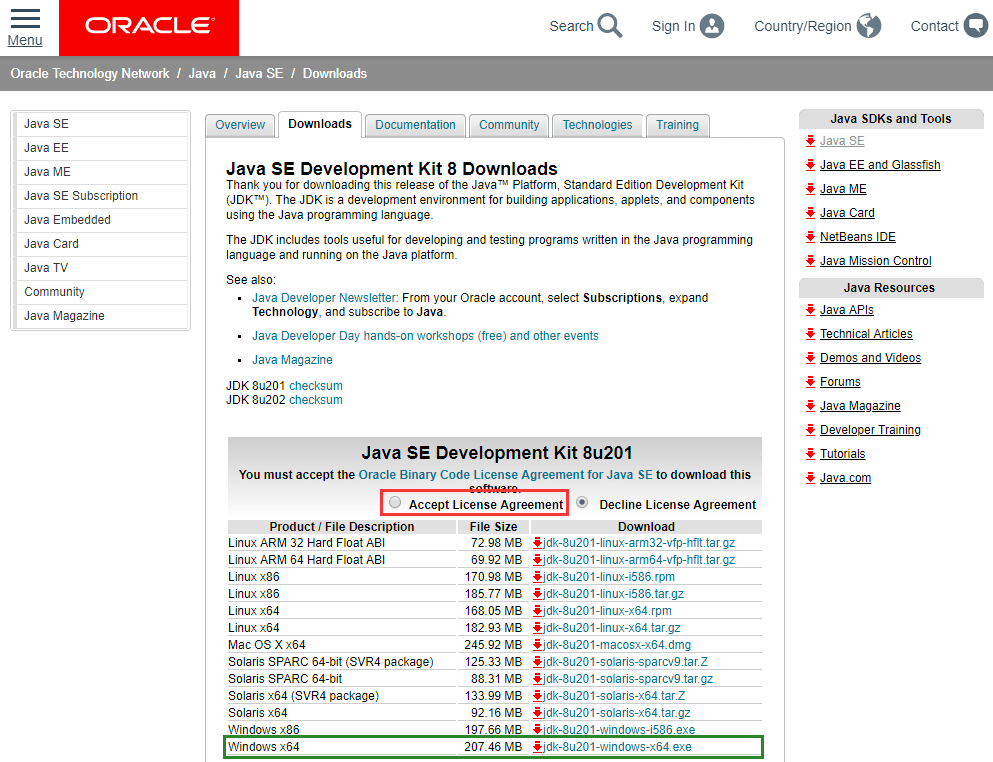This screenshot has height=762, width=993.
Task: Download jdk-8u201-solaris-x64.tar.Z file link
Action: point(614,696)
